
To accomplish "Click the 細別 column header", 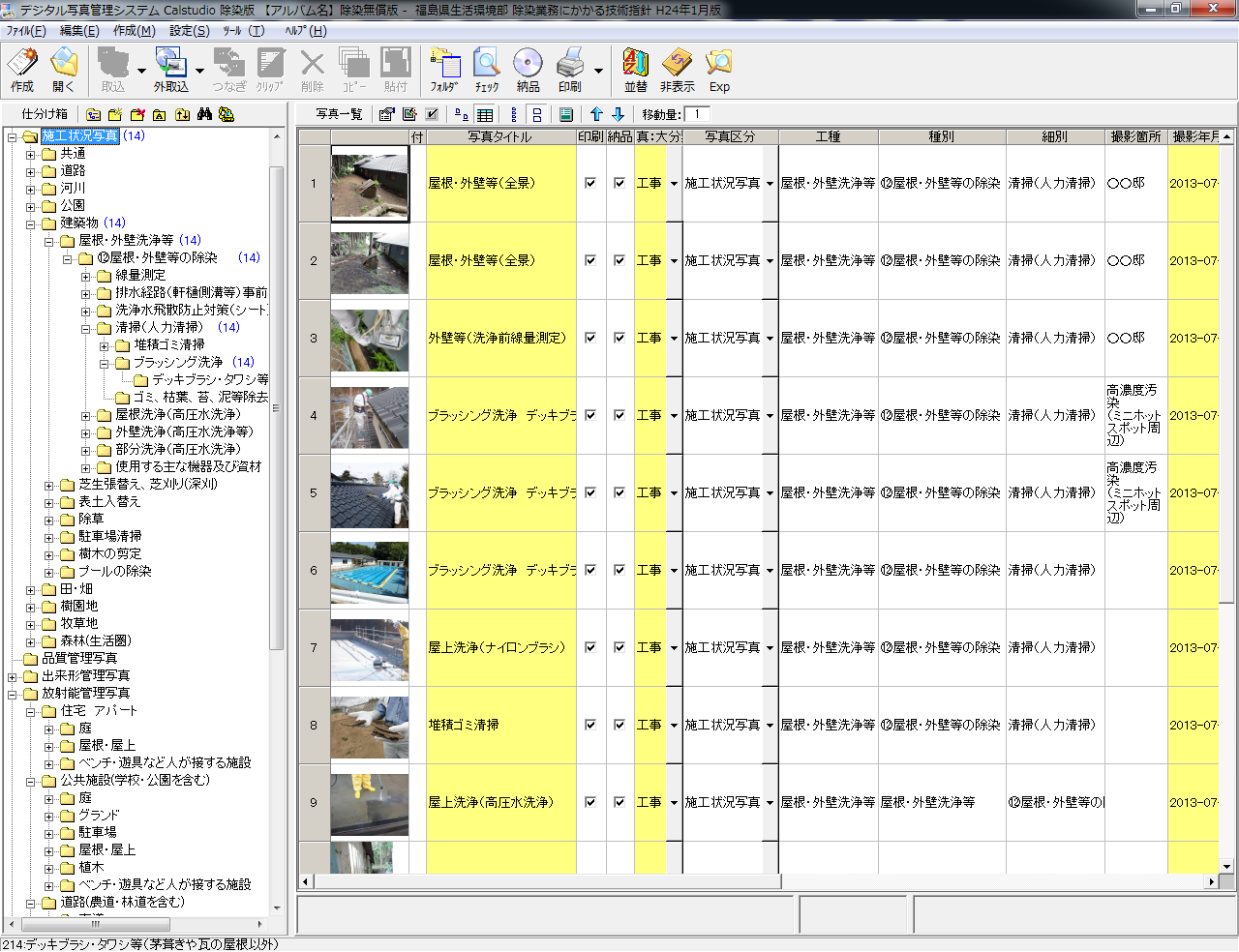I will click(1055, 137).
